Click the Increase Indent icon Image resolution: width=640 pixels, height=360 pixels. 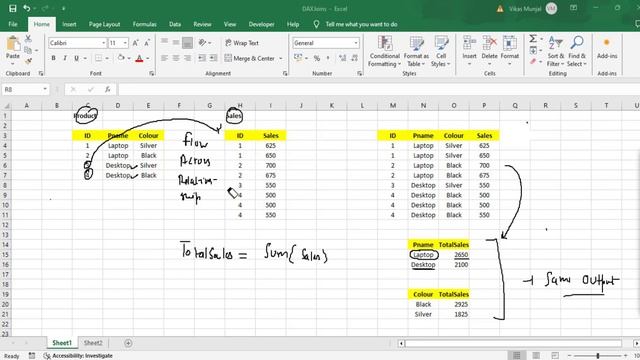click(213, 58)
